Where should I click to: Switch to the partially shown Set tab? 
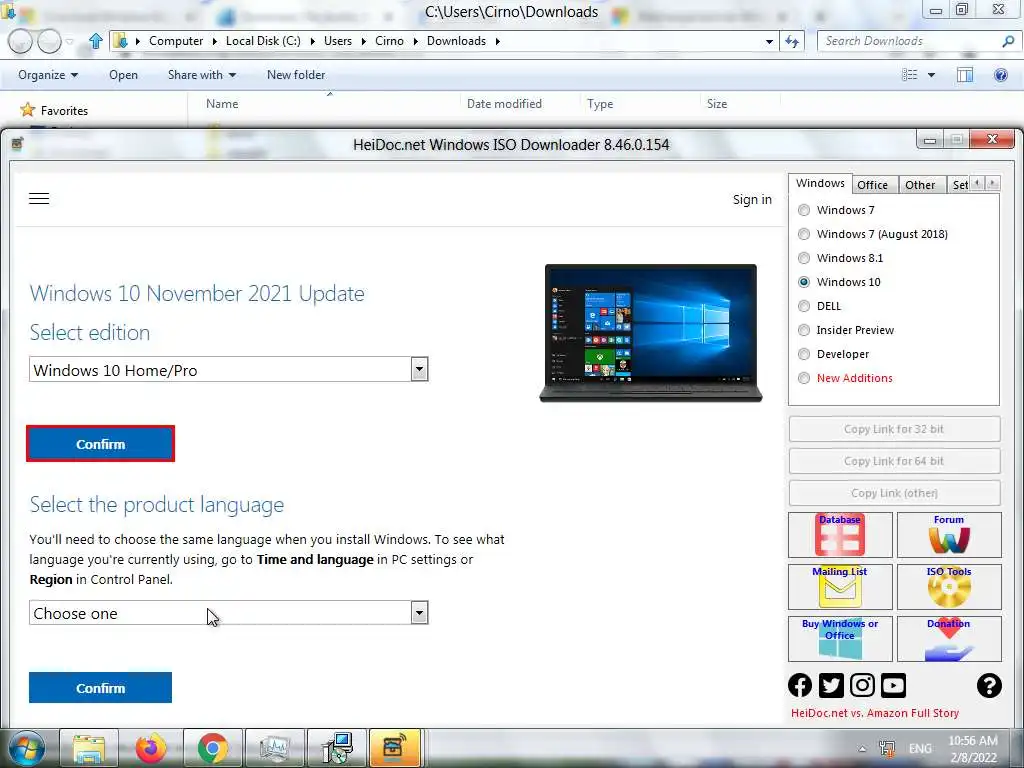coord(959,185)
